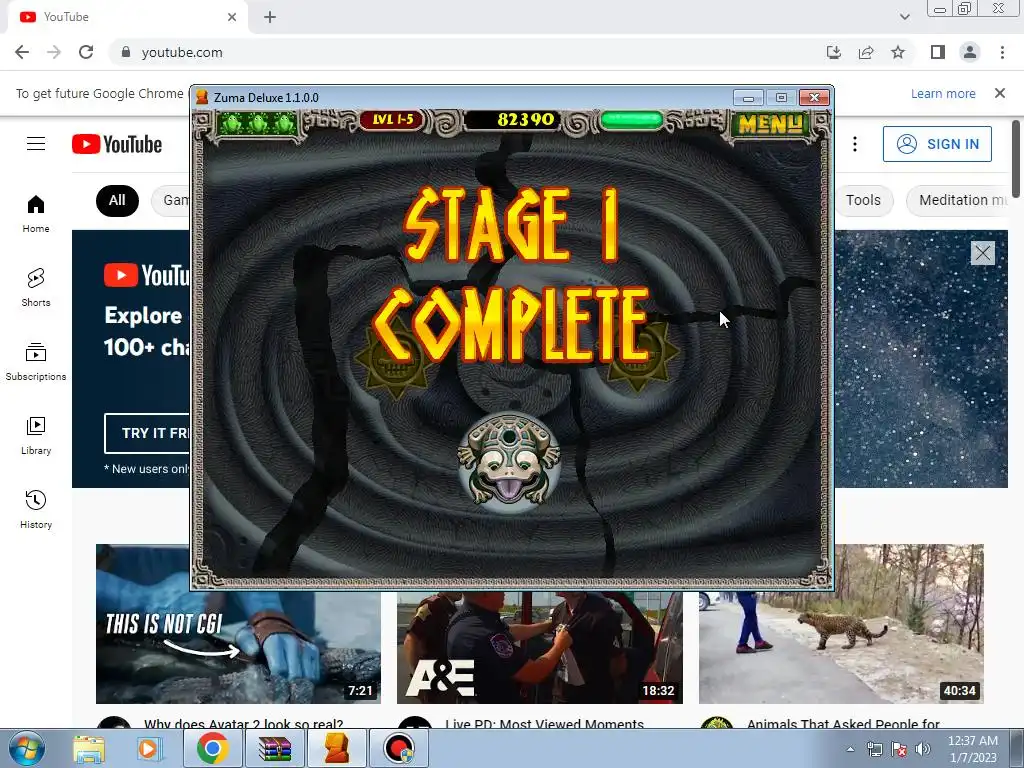
Task: Dismiss the Chrome infobar
Action: tap(1000, 93)
